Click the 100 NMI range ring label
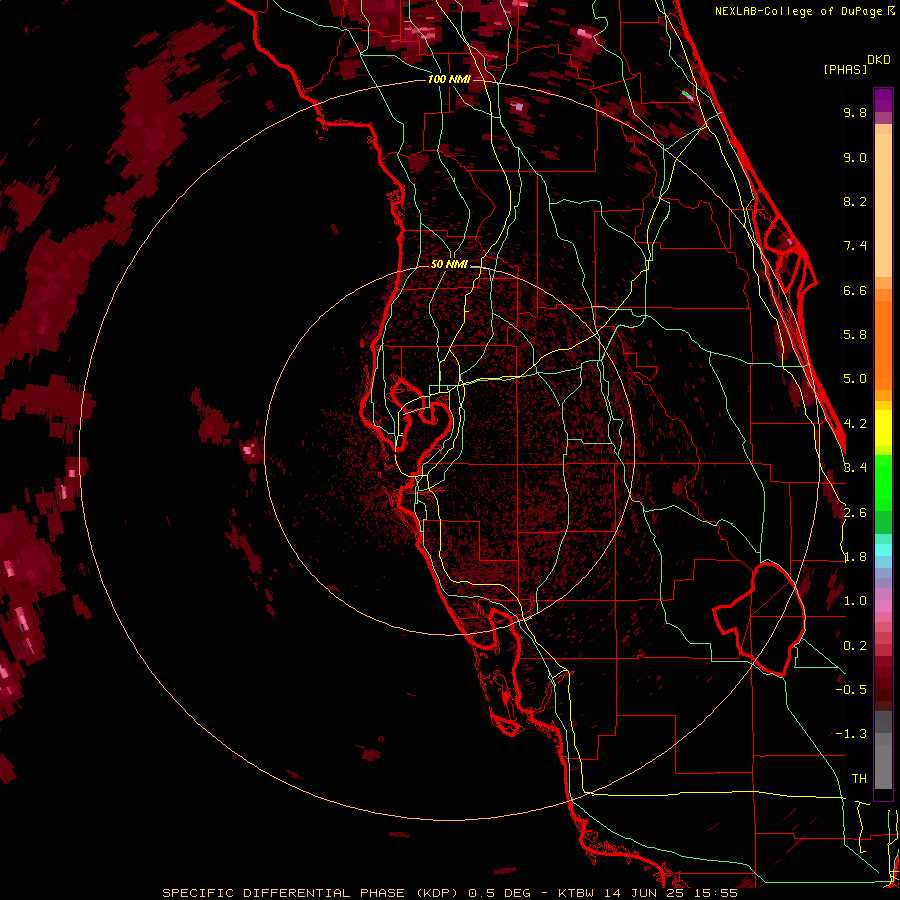 [x=449, y=79]
